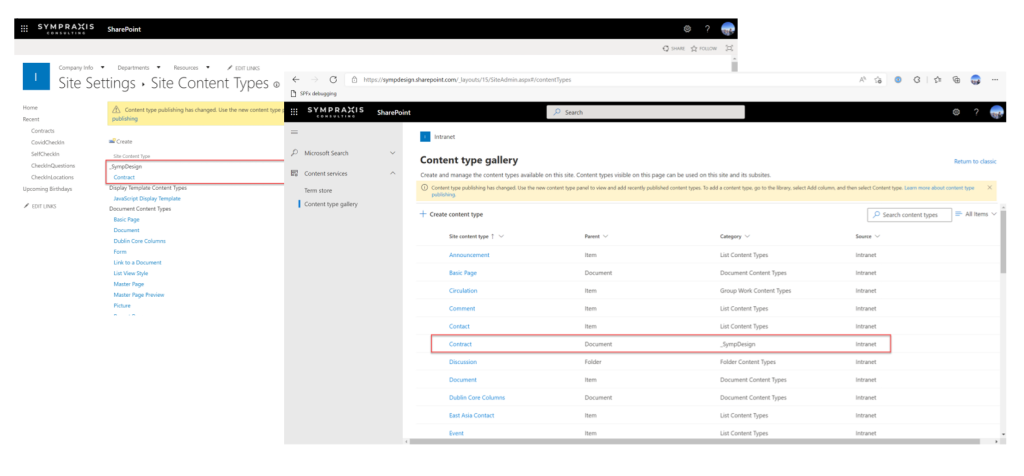The height and width of the screenshot is (476, 1024).
Task: Open Source column header dropdown
Action: [877, 236]
